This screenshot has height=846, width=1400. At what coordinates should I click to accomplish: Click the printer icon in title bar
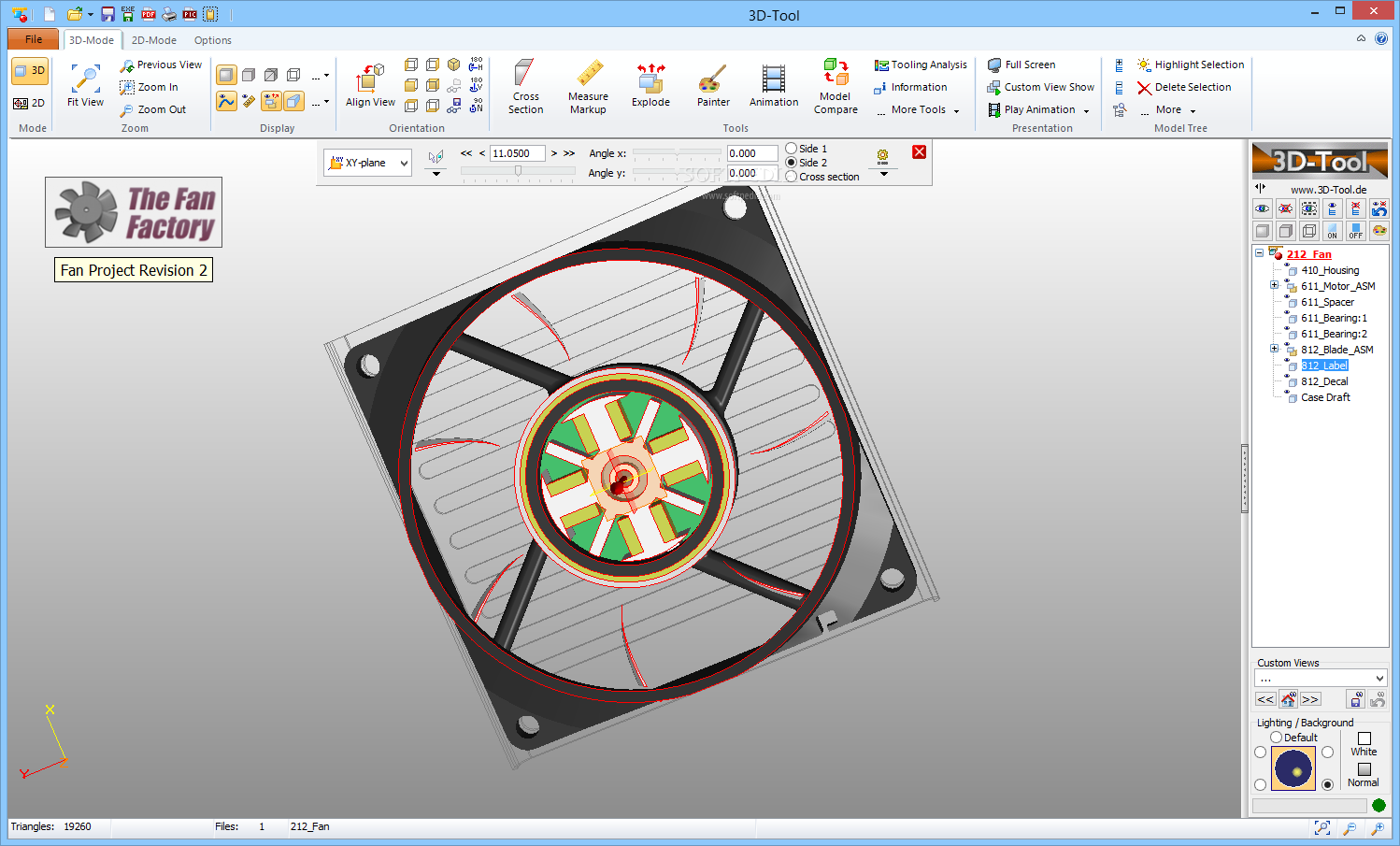(169, 14)
